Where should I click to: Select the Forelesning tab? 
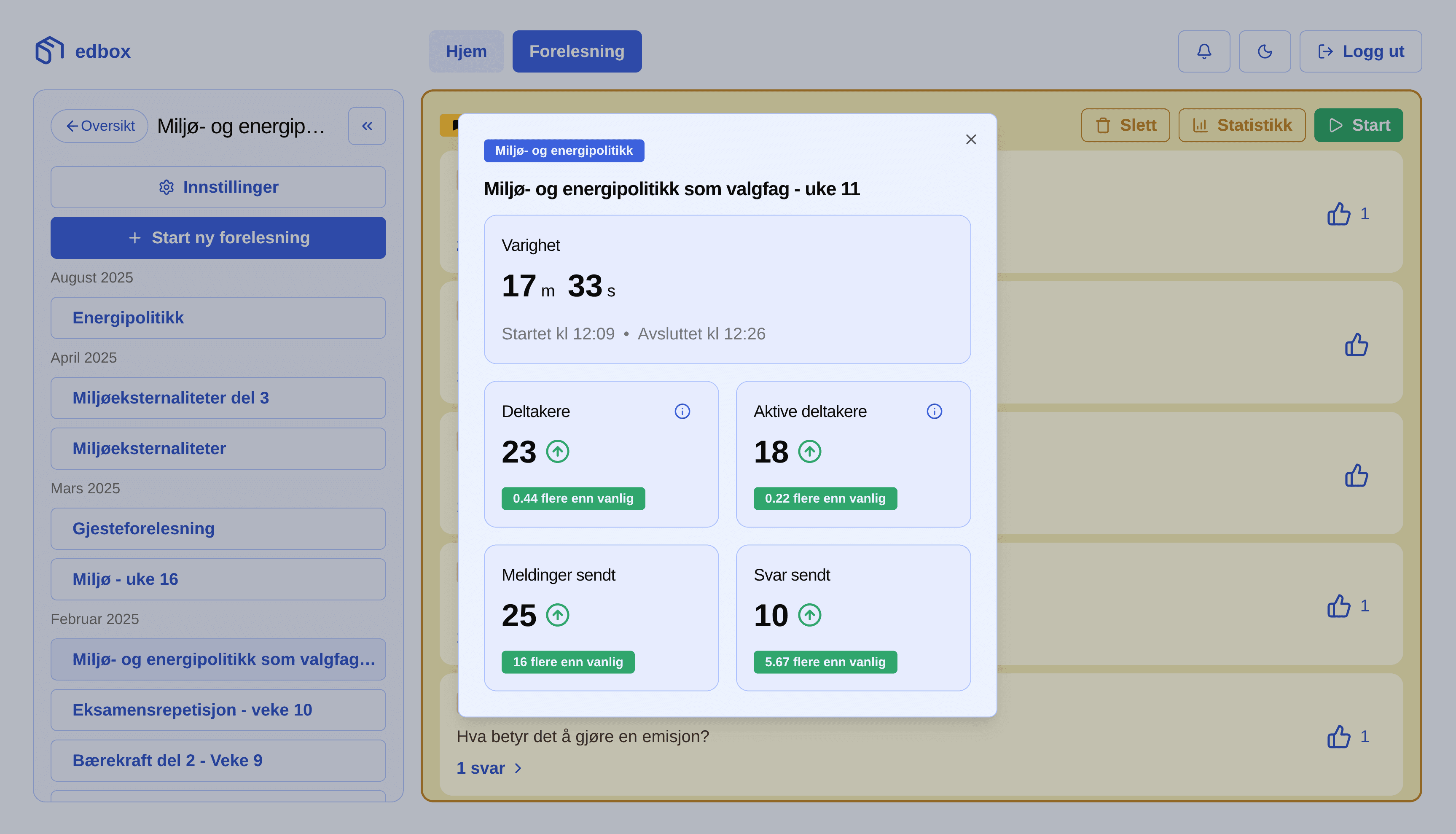click(x=577, y=51)
